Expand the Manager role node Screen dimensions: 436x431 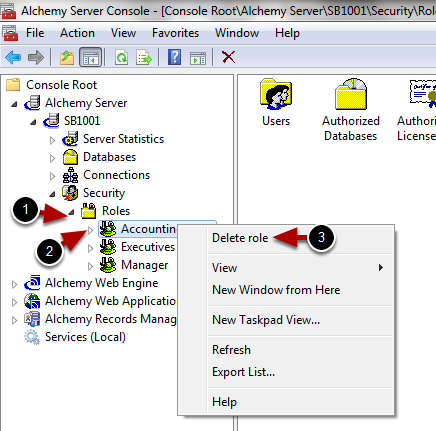(x=90, y=266)
